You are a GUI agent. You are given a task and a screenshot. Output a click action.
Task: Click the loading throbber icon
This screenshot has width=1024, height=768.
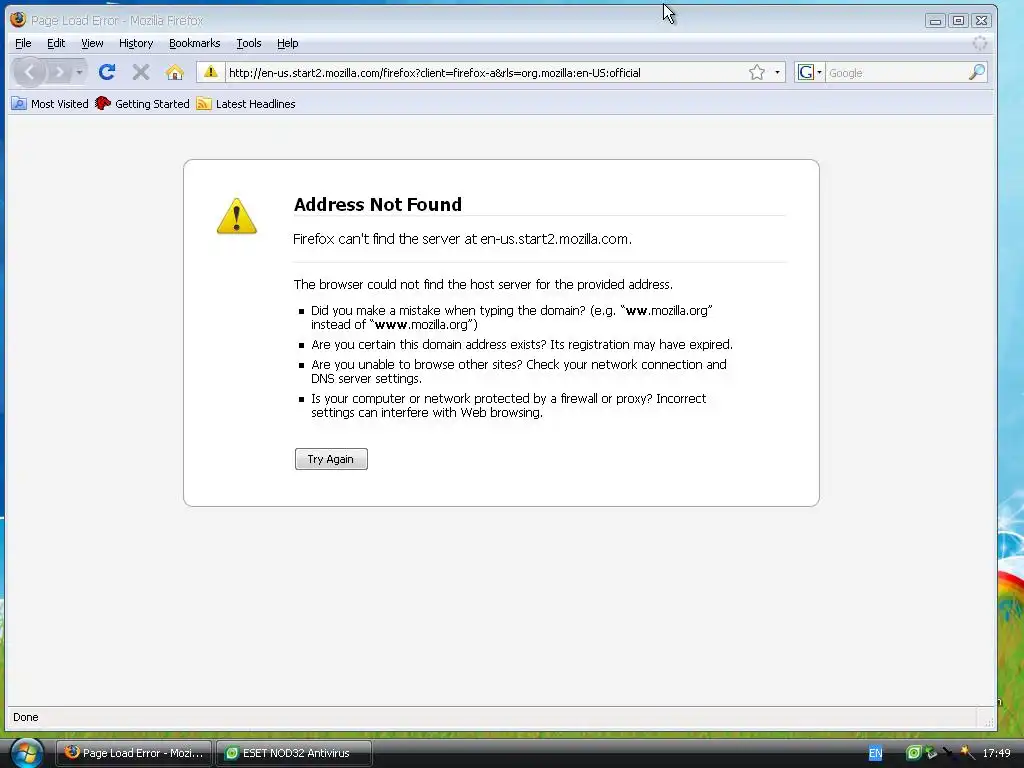[x=980, y=43]
